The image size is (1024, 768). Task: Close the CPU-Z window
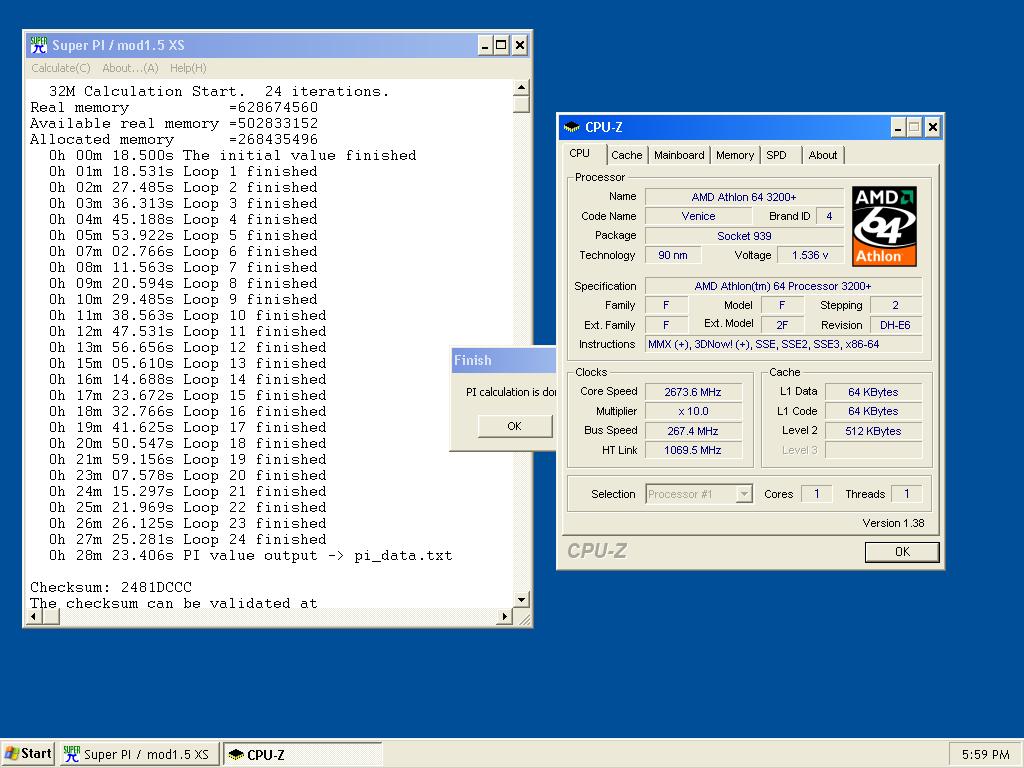coord(933,127)
